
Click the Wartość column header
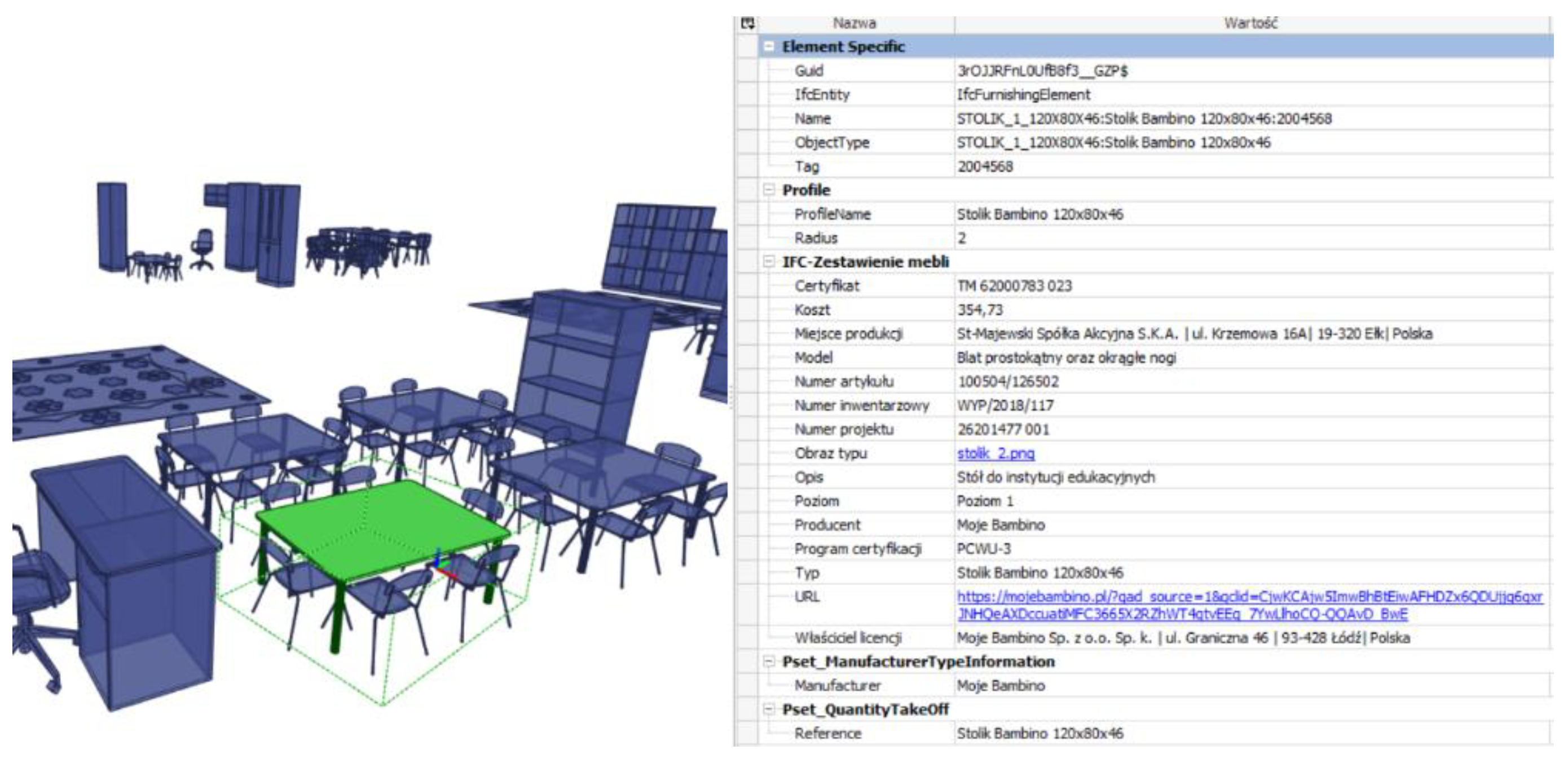click(1251, 24)
